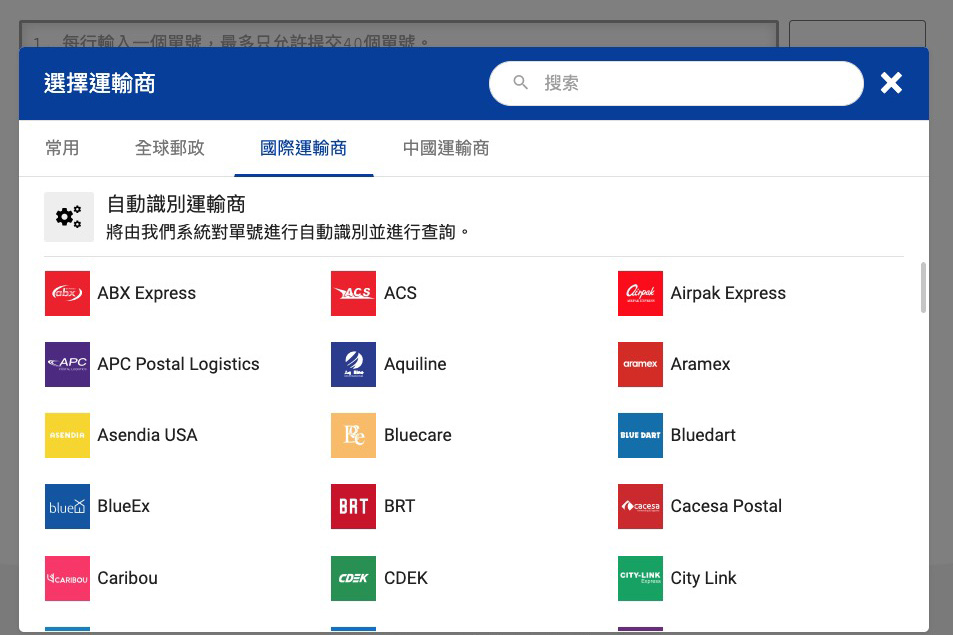Switch to the 常用 tab

tap(62, 147)
